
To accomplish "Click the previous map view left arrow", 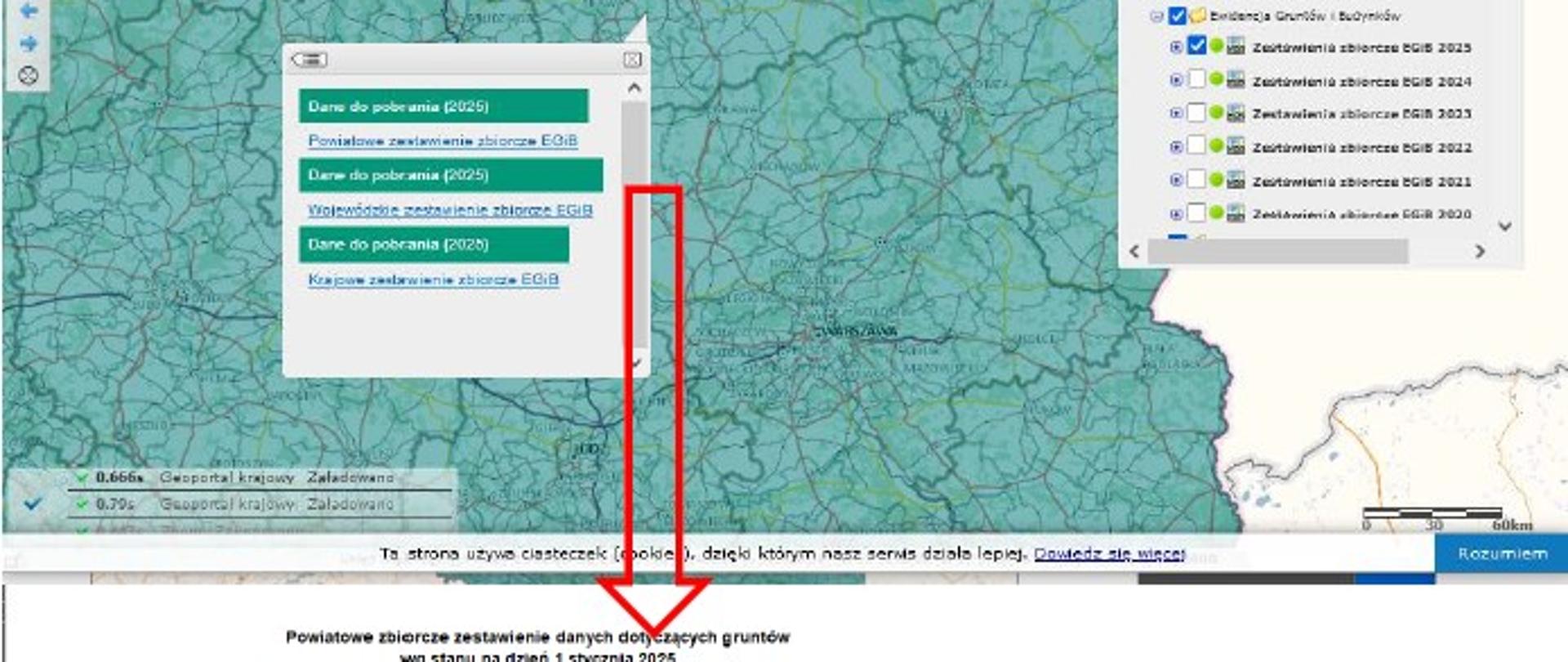I will click(29, 11).
